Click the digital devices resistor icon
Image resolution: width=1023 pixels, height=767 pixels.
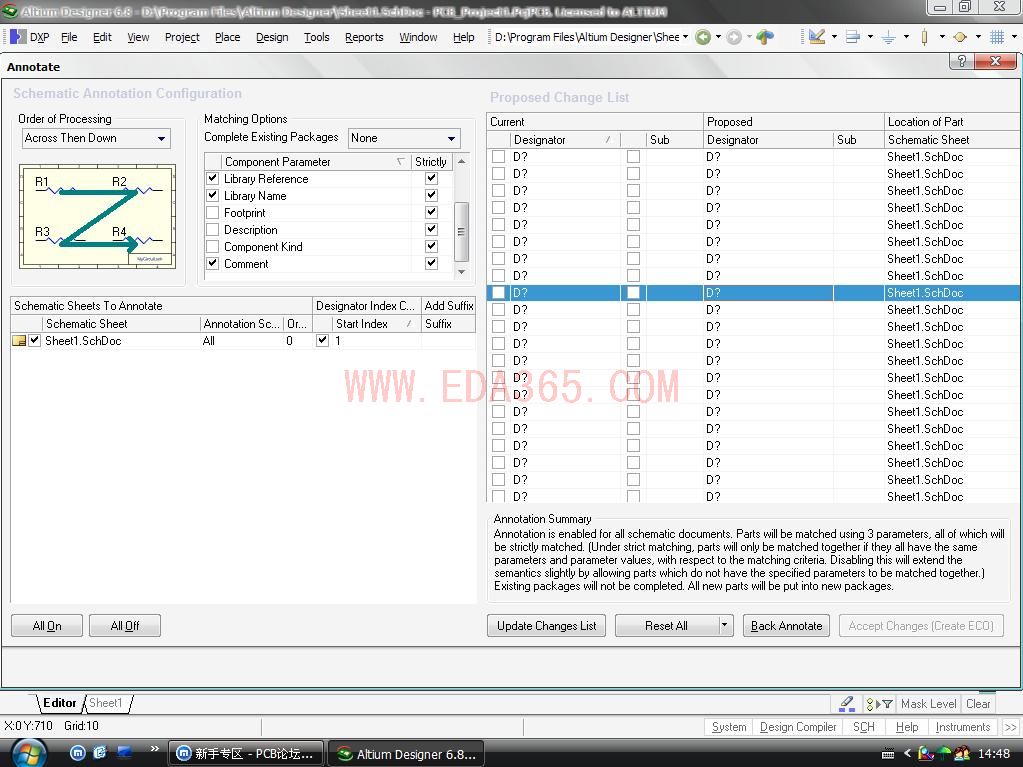[x=924, y=37]
